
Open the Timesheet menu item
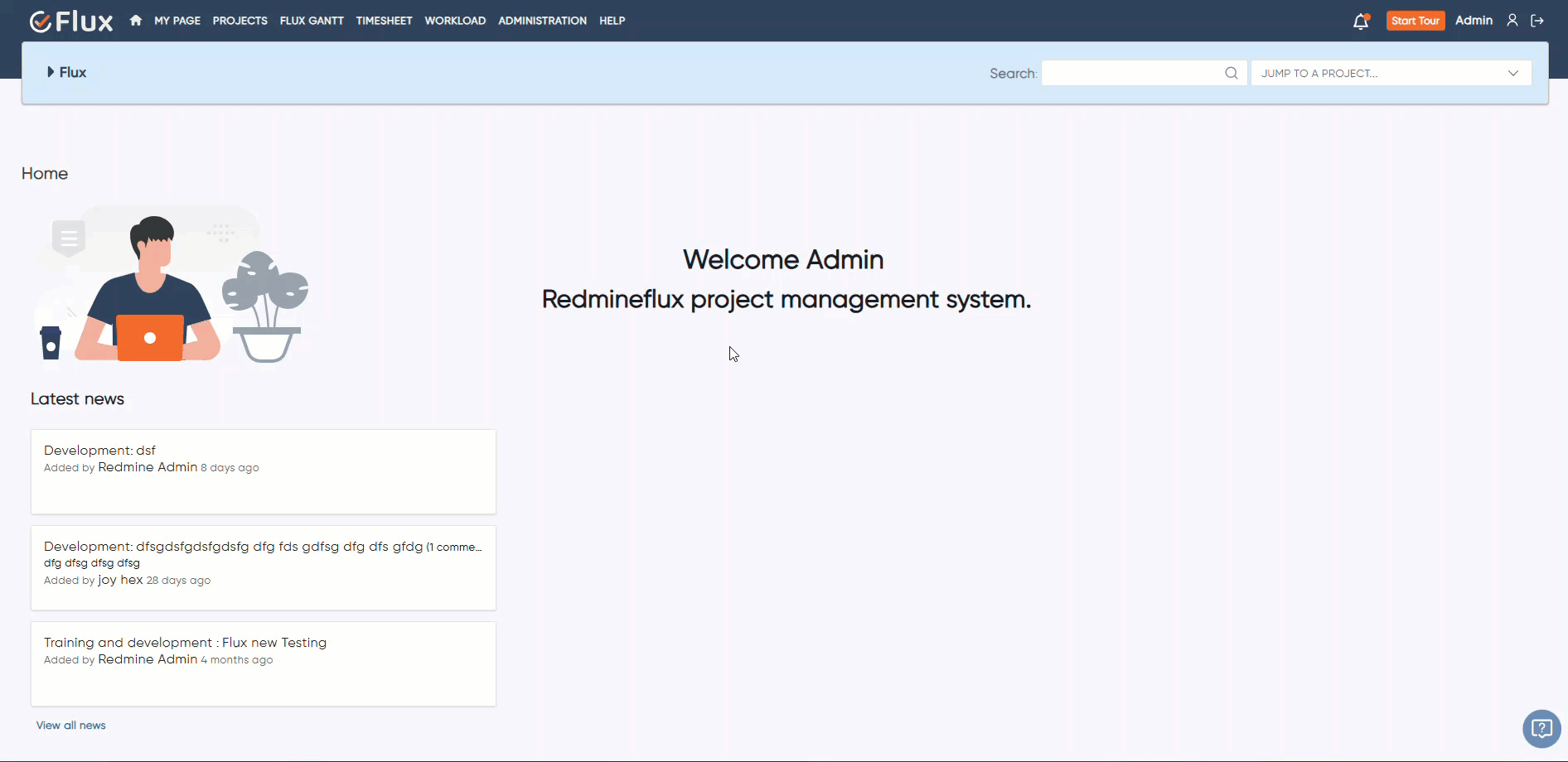[384, 21]
